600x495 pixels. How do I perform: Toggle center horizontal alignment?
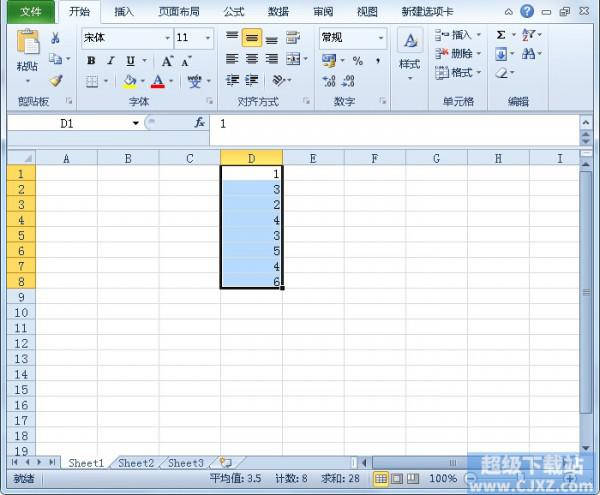click(251, 60)
